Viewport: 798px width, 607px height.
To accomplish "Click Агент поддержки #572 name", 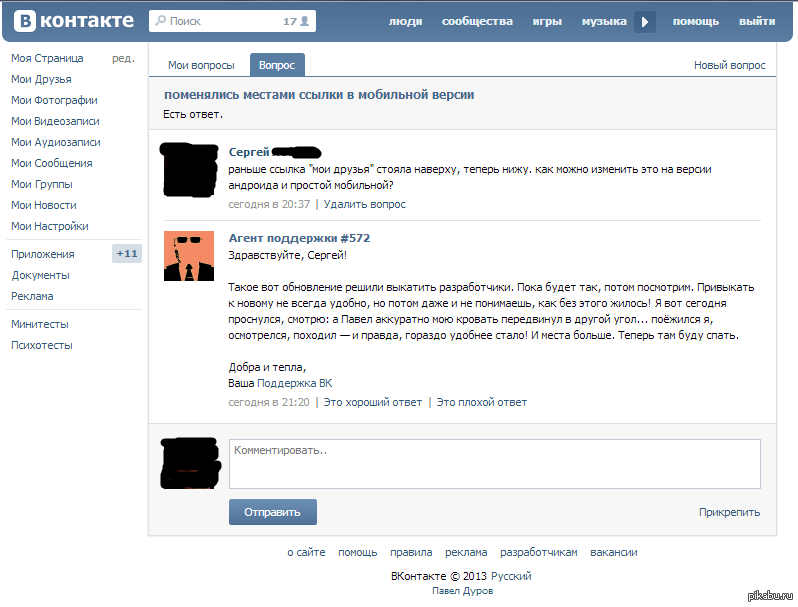I will tap(299, 238).
